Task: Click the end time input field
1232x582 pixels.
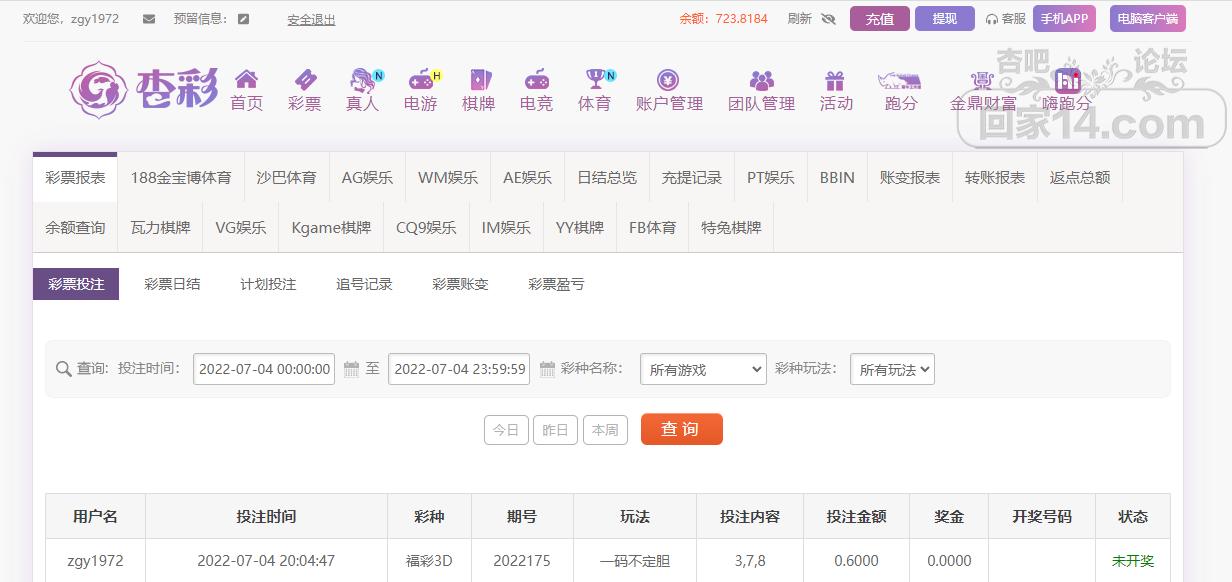Action: click(x=459, y=369)
